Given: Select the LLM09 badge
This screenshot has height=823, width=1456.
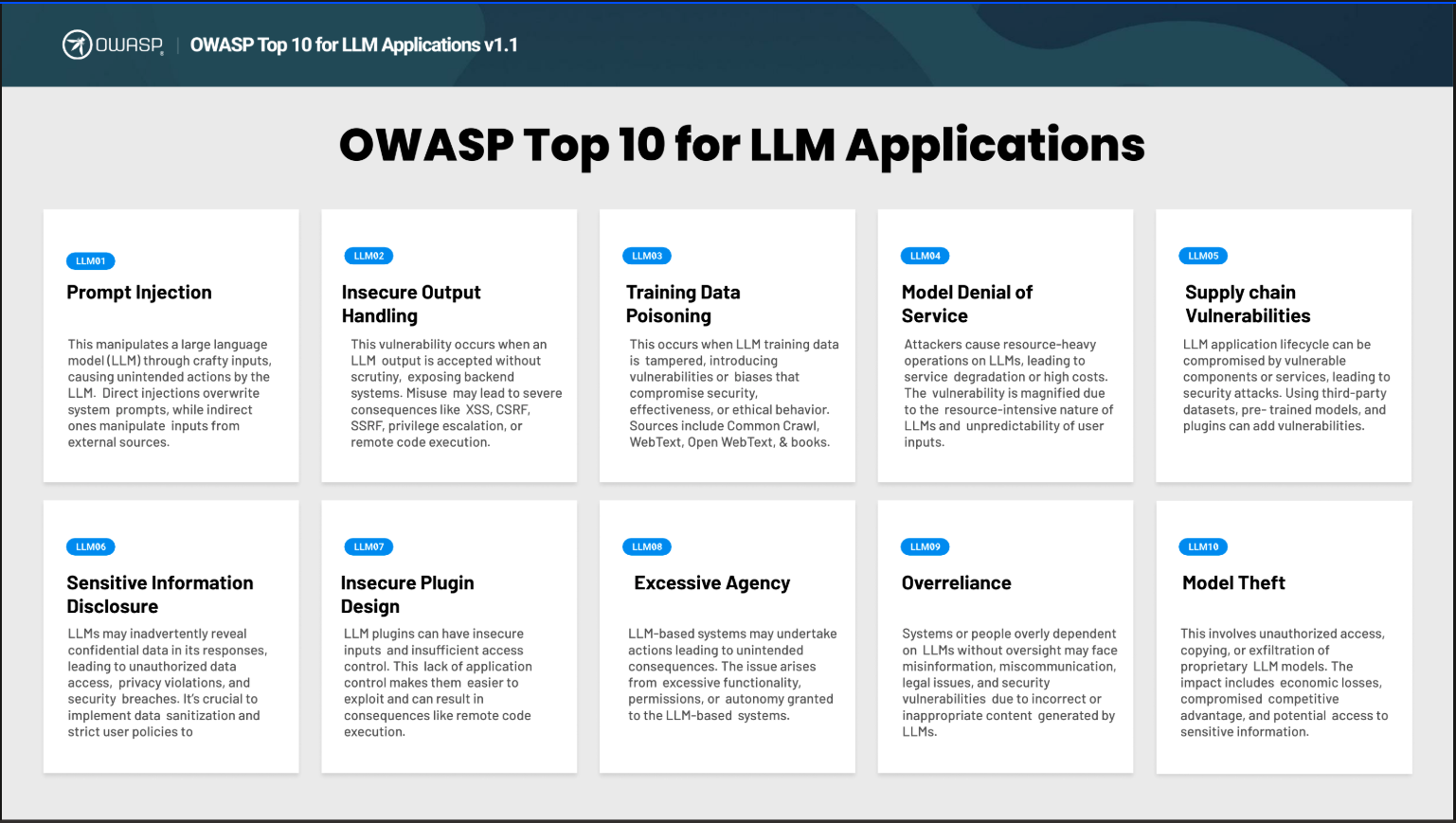Looking at the screenshot, I should (925, 546).
